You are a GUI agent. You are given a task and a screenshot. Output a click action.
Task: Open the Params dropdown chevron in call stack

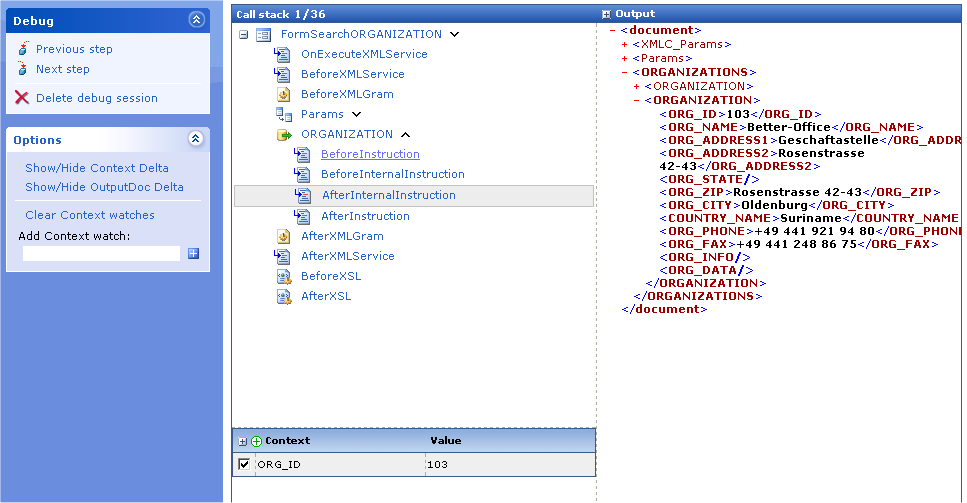356,114
